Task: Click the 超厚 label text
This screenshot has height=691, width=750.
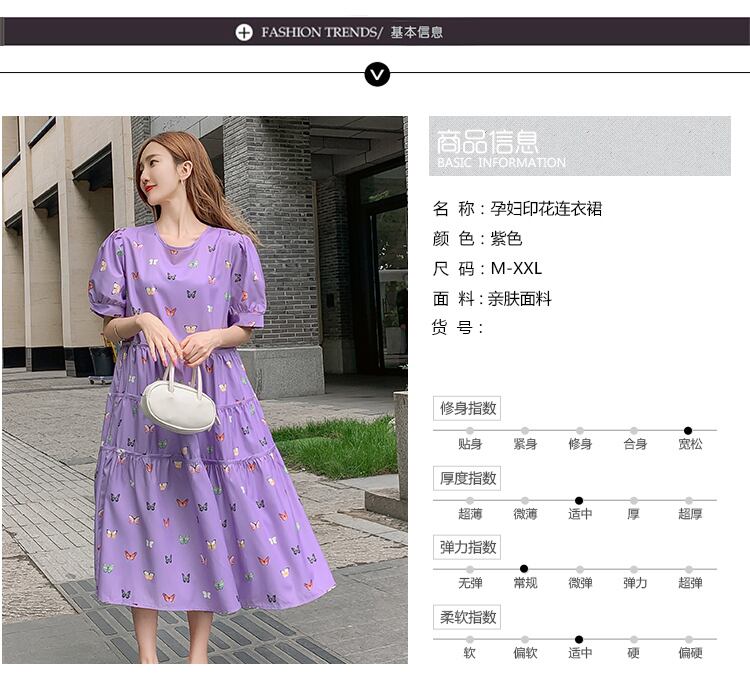Action: (690, 514)
